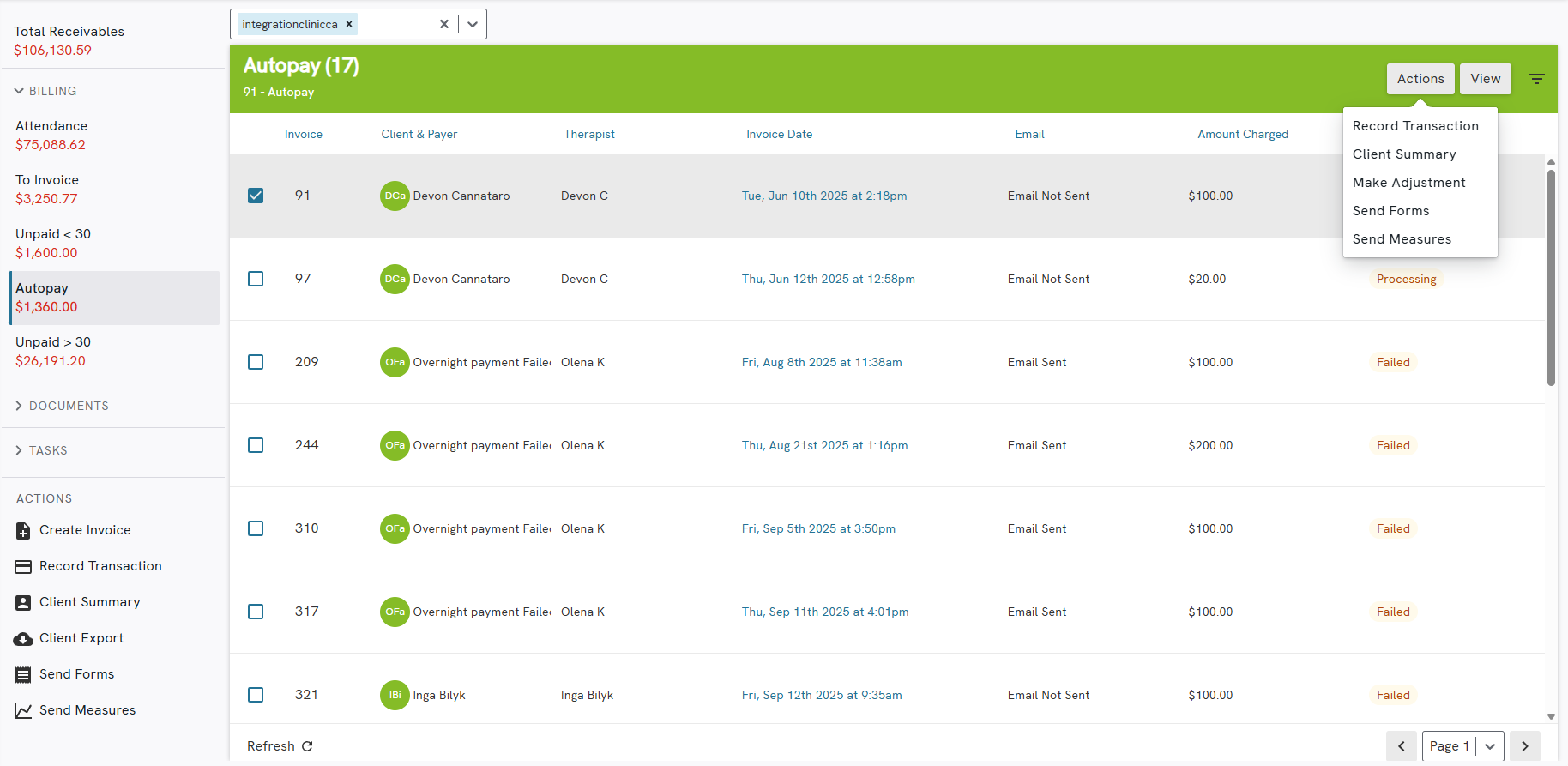Click the Total Receivables amount $106,130.59

tap(52, 51)
